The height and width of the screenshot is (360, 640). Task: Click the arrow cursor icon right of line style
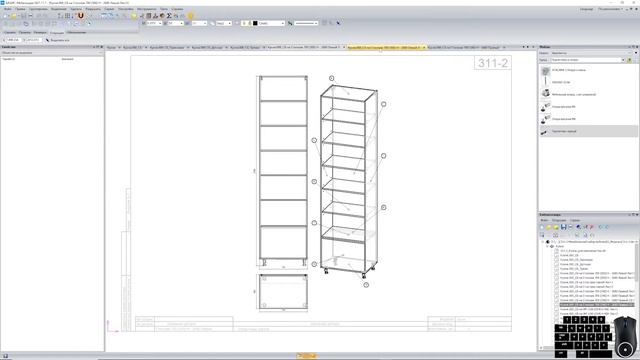pos(338,23)
